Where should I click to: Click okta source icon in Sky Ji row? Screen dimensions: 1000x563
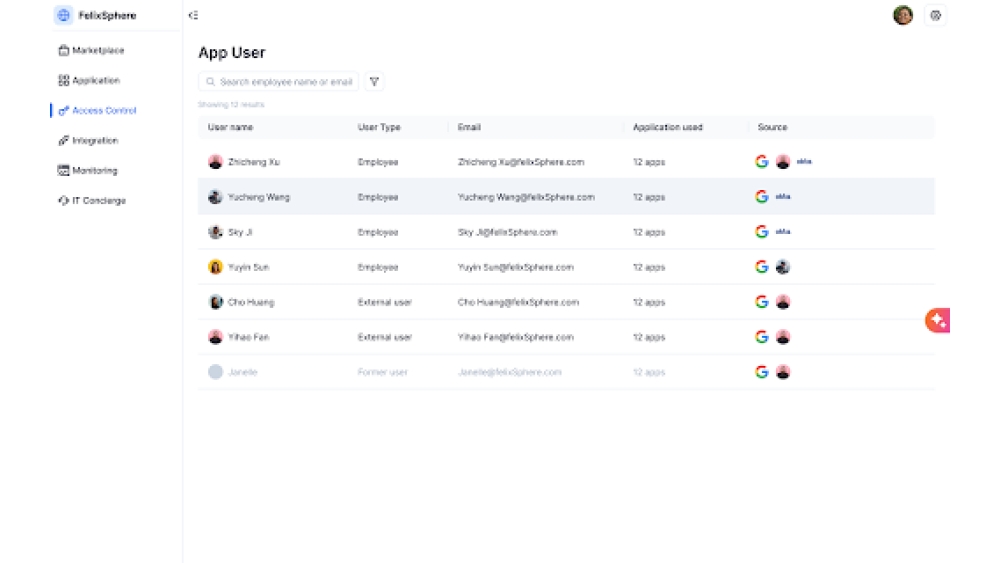783,232
